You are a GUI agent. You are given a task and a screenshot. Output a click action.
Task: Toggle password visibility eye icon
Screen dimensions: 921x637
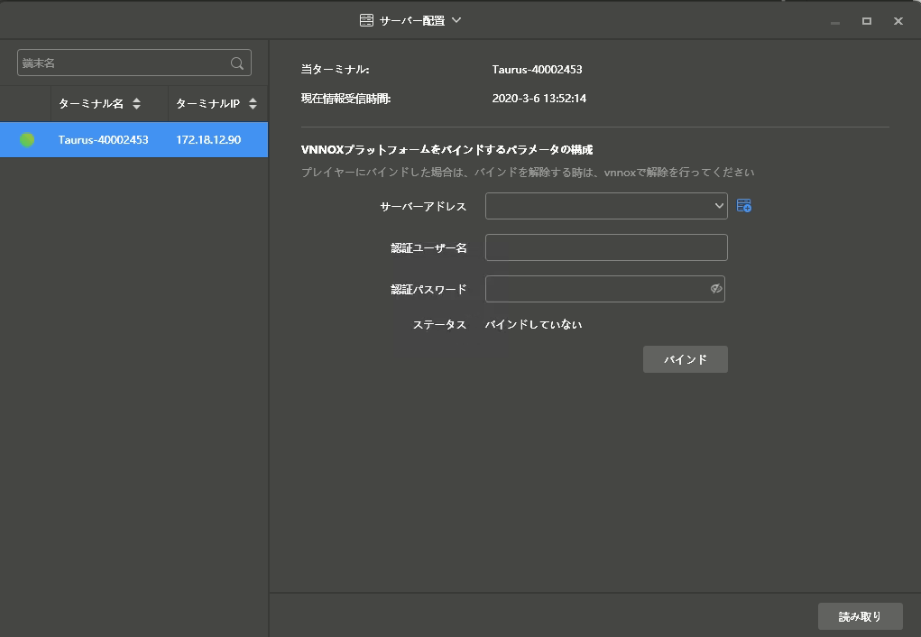pos(716,289)
